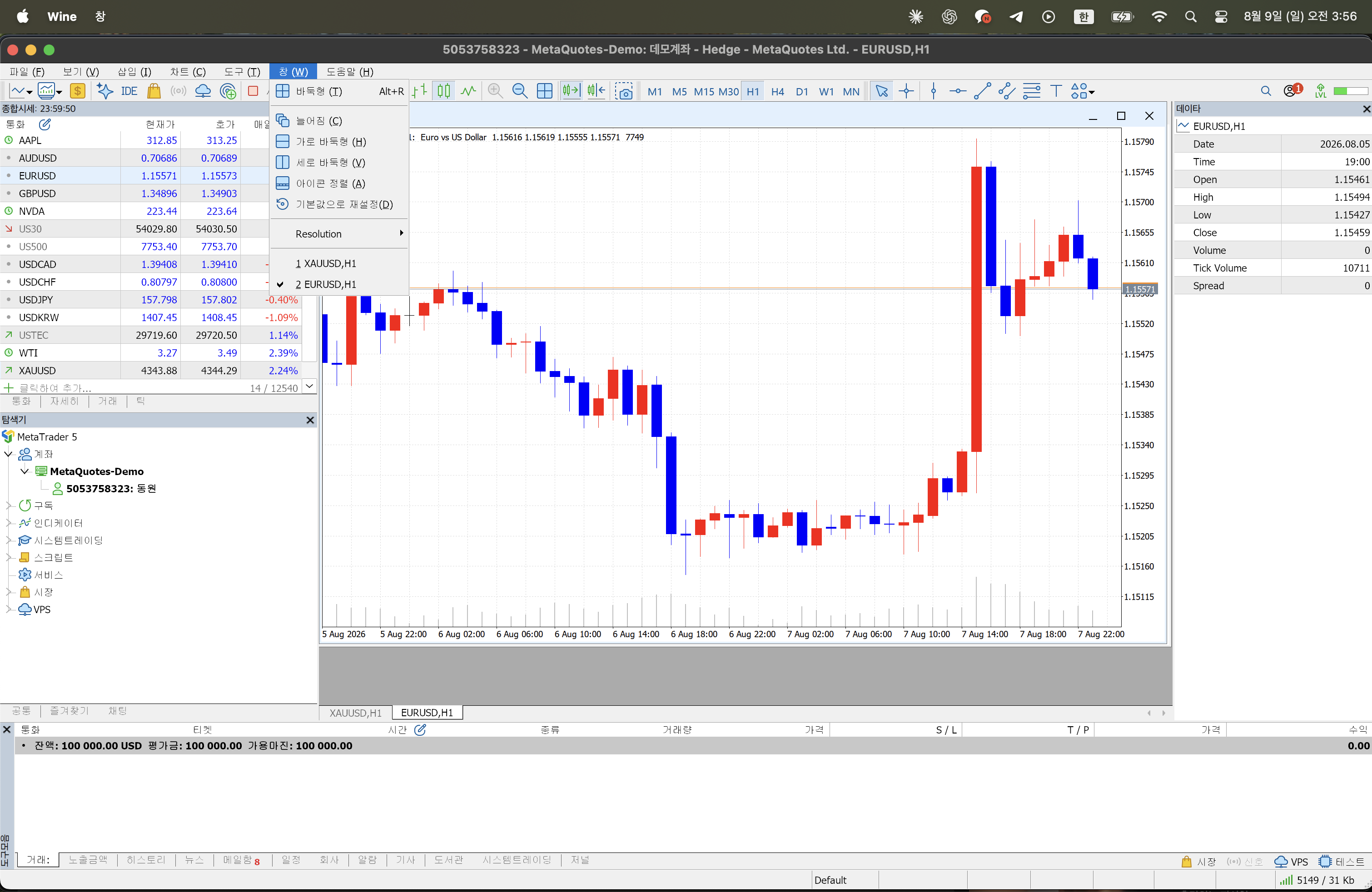Click the Signals broadcast toolbar icon

coord(178,91)
